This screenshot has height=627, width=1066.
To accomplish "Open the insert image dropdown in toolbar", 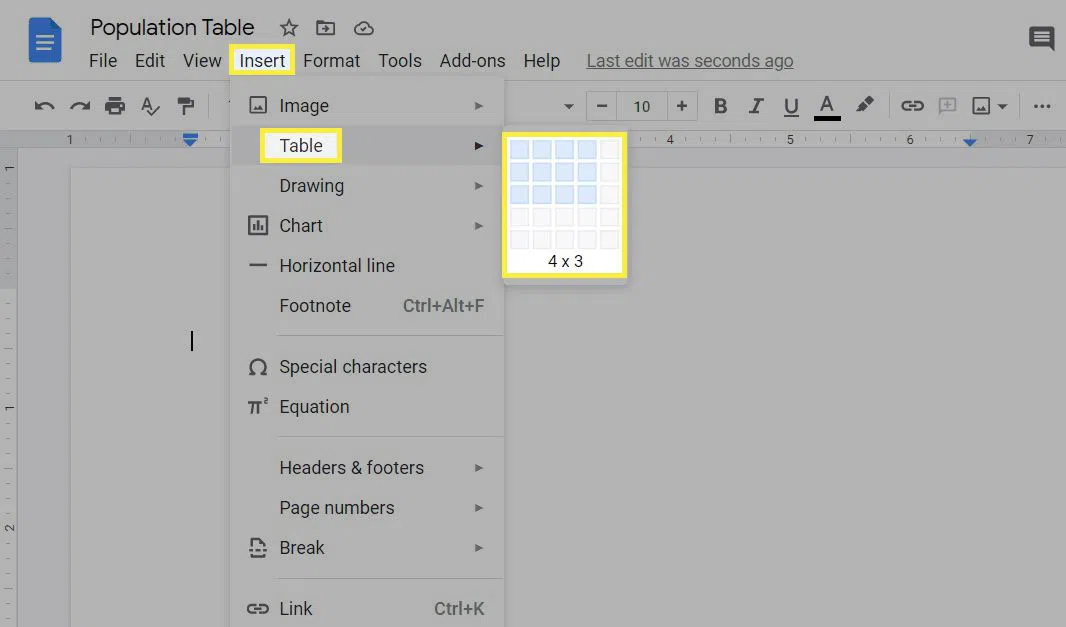I will (x=989, y=106).
